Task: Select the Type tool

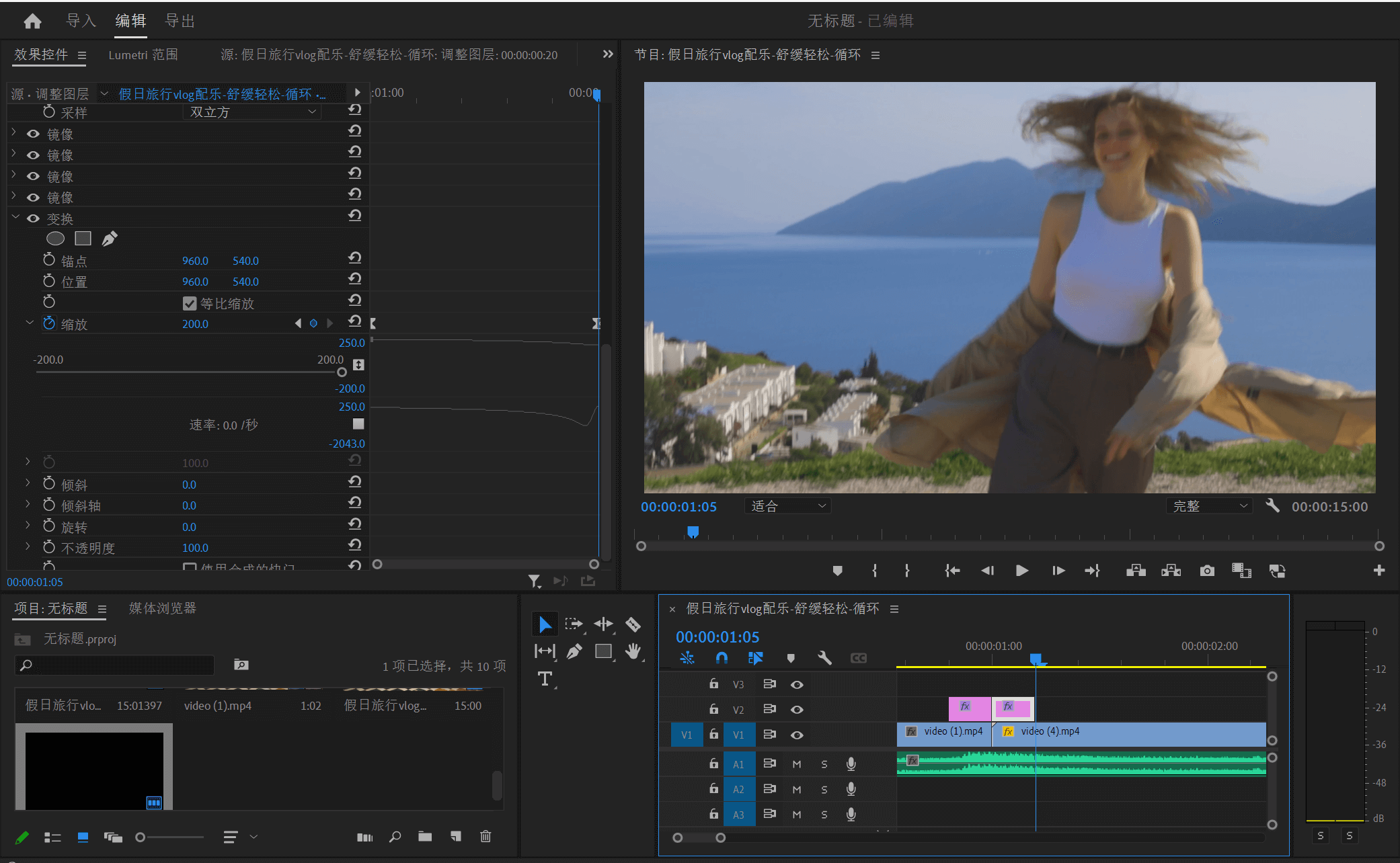Action: click(545, 678)
